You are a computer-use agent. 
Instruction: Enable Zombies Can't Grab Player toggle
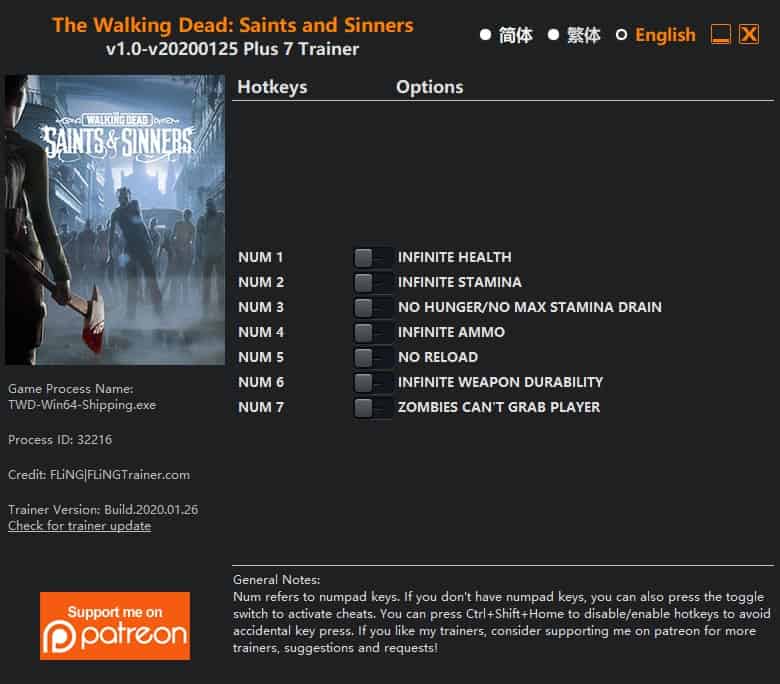tap(373, 407)
